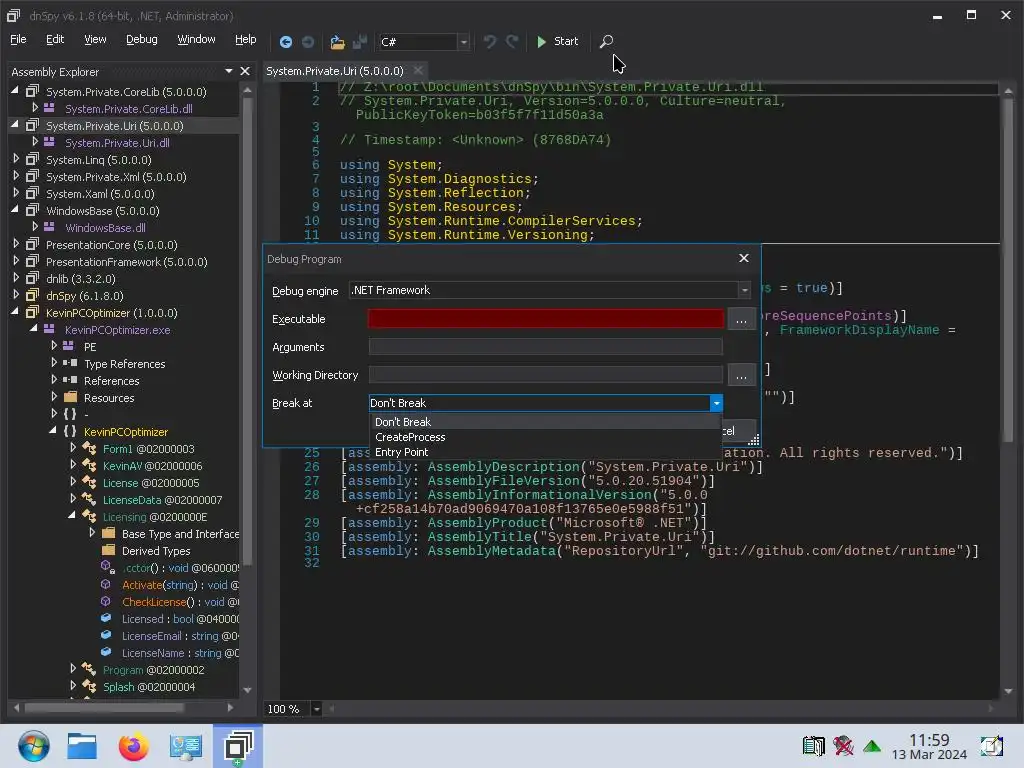This screenshot has height=768, width=1024.
Task: Expand dnlib (3.3.2.0) node
Action: click(x=16, y=278)
